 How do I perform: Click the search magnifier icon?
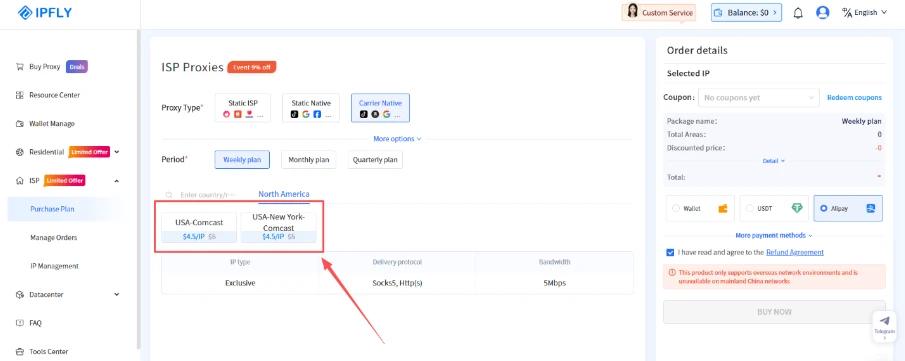(169, 195)
